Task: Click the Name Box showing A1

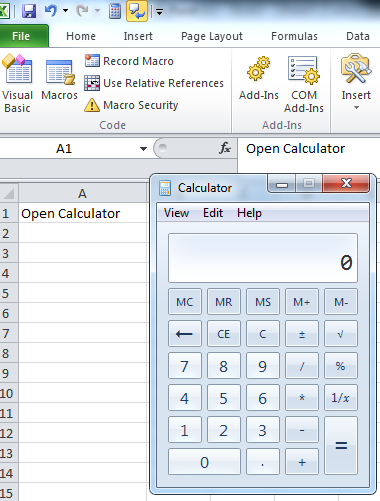Action: pos(64,148)
